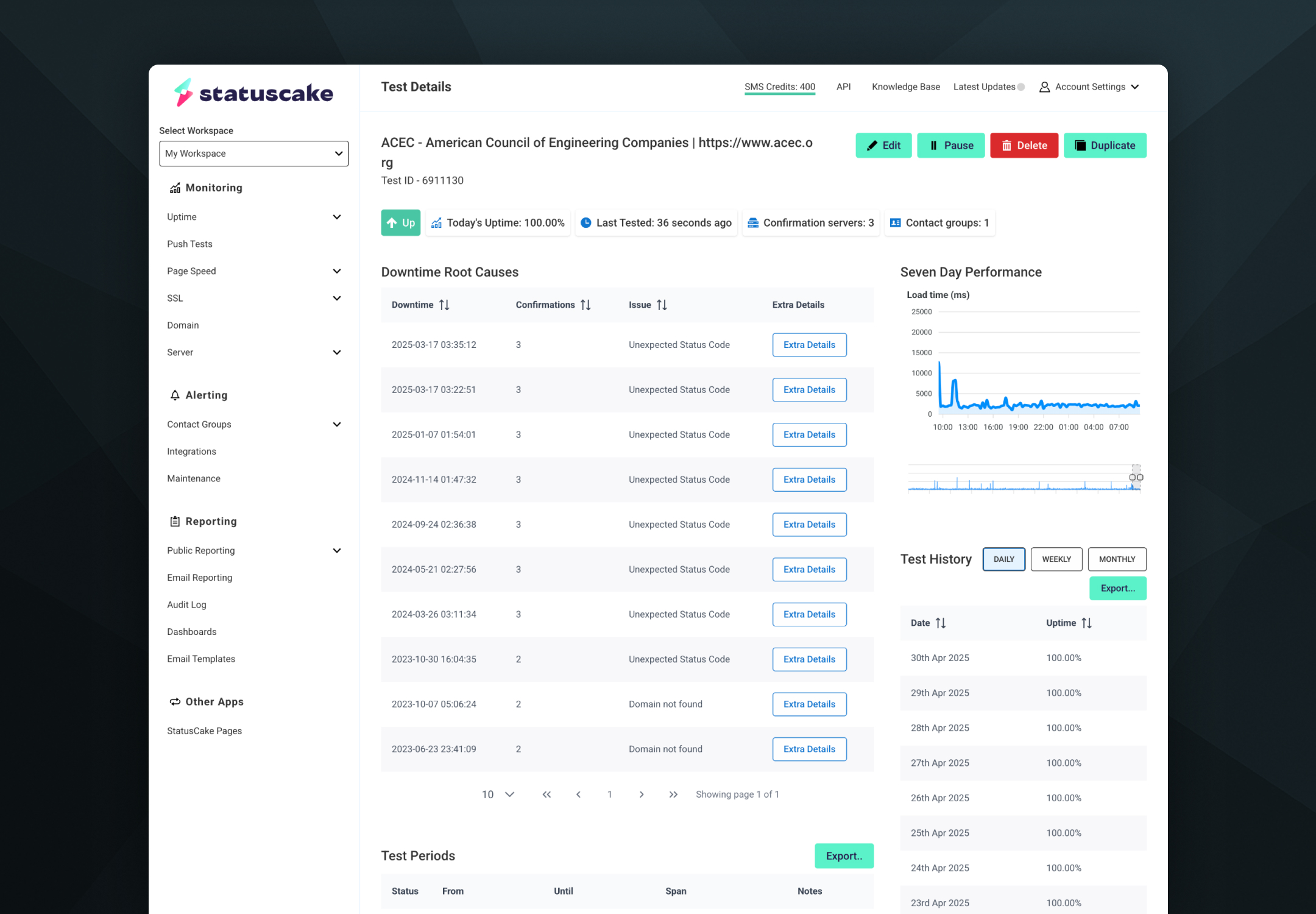
Task: Open Email Templates in sidebar
Action: (x=201, y=659)
